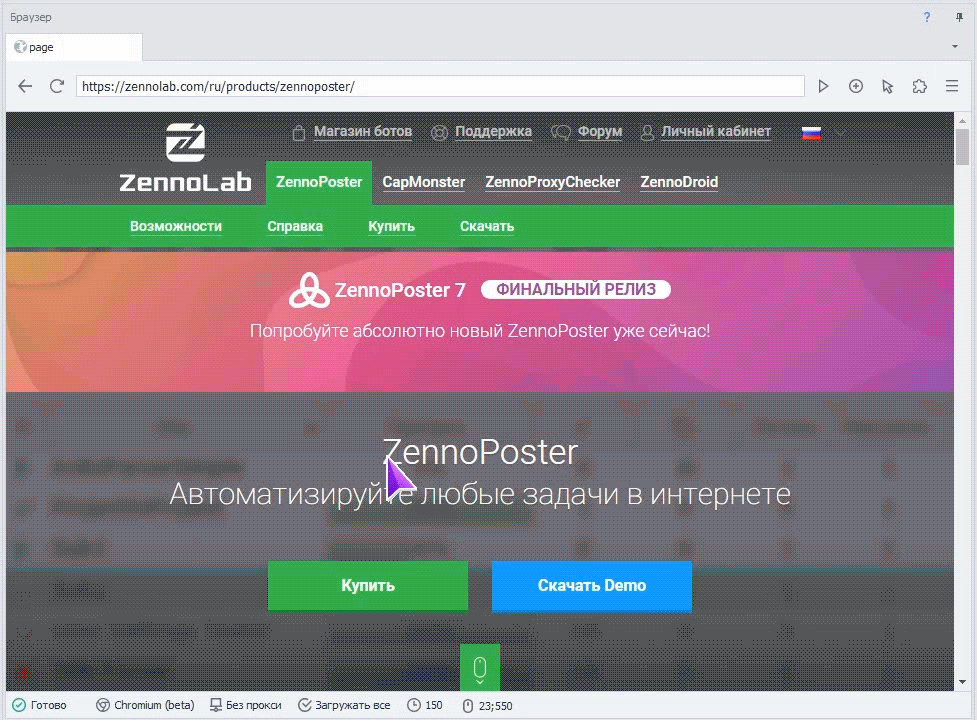The height and width of the screenshot is (720, 977).
Task: Open the Загружать все loading mode setting
Action: 345,705
